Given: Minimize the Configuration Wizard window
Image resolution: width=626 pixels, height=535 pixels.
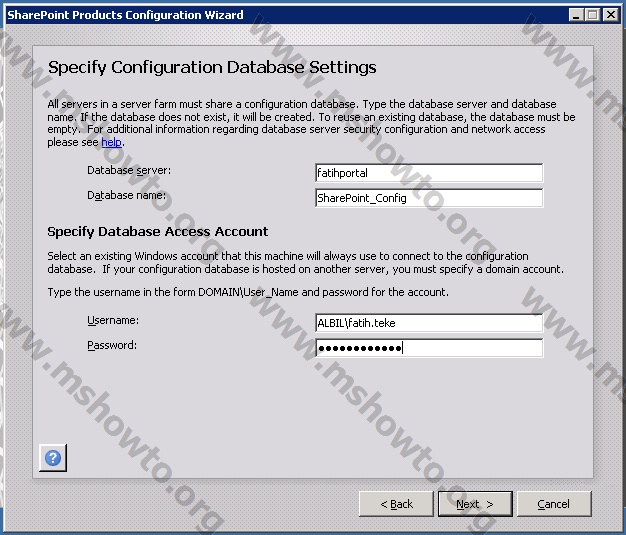Looking at the screenshot, I should point(576,15).
